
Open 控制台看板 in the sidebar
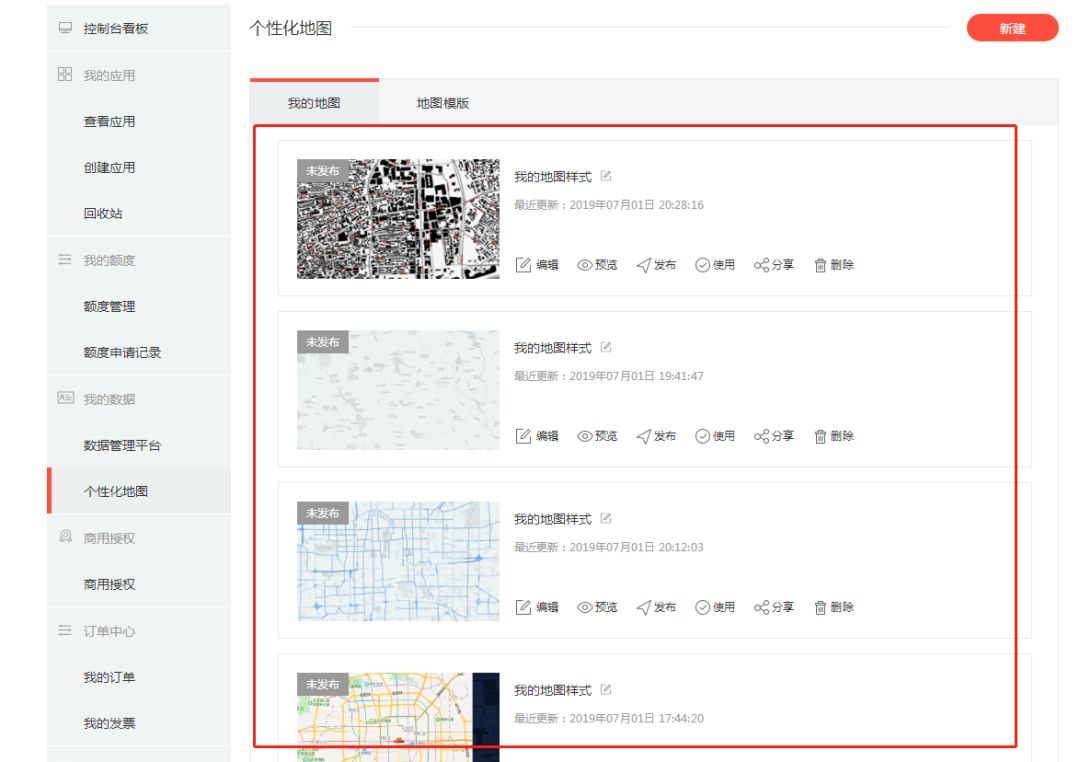coord(116,28)
